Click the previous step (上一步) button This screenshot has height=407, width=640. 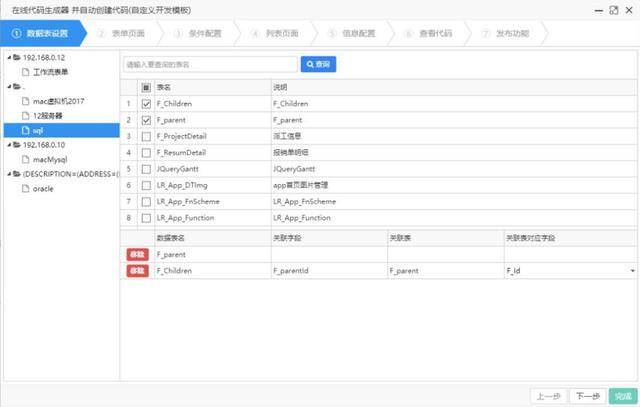click(x=549, y=396)
